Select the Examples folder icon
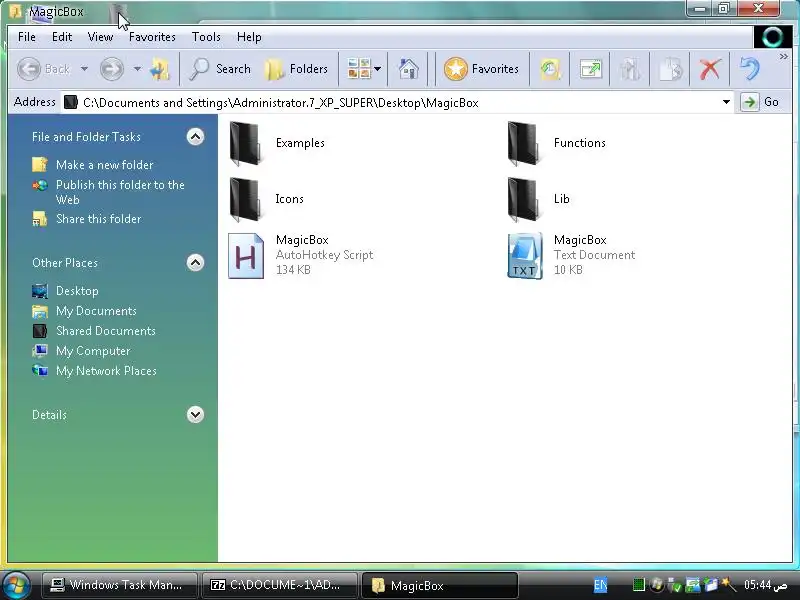This screenshot has height=600, width=800. 245,143
